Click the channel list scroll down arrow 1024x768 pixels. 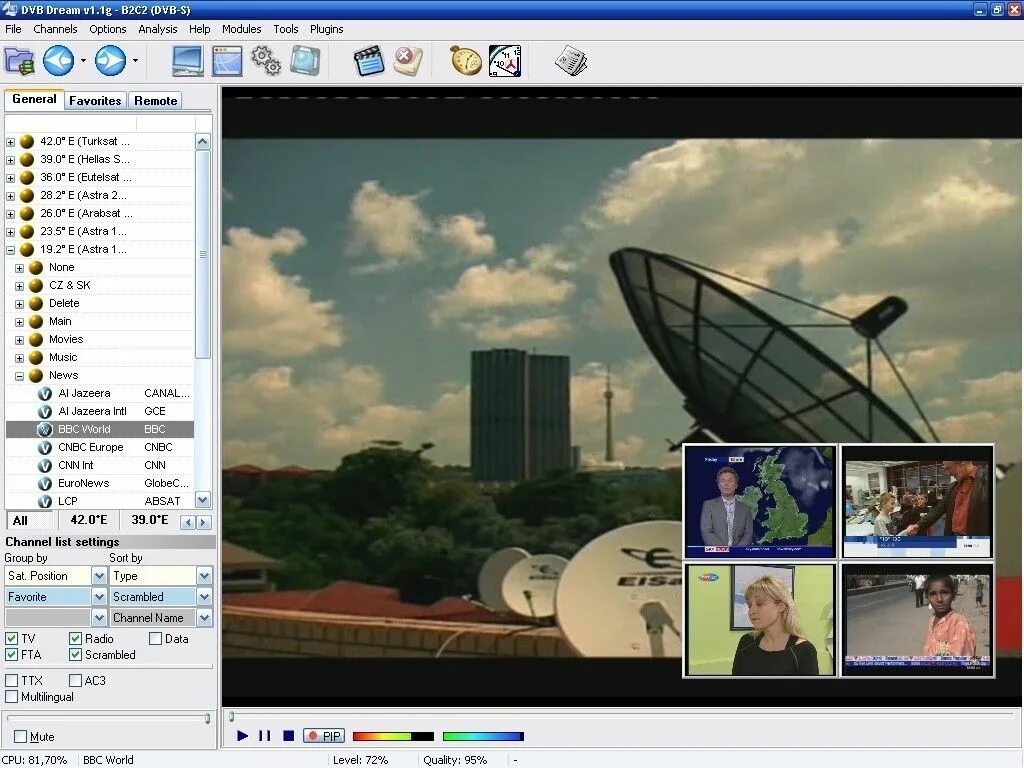[203, 500]
